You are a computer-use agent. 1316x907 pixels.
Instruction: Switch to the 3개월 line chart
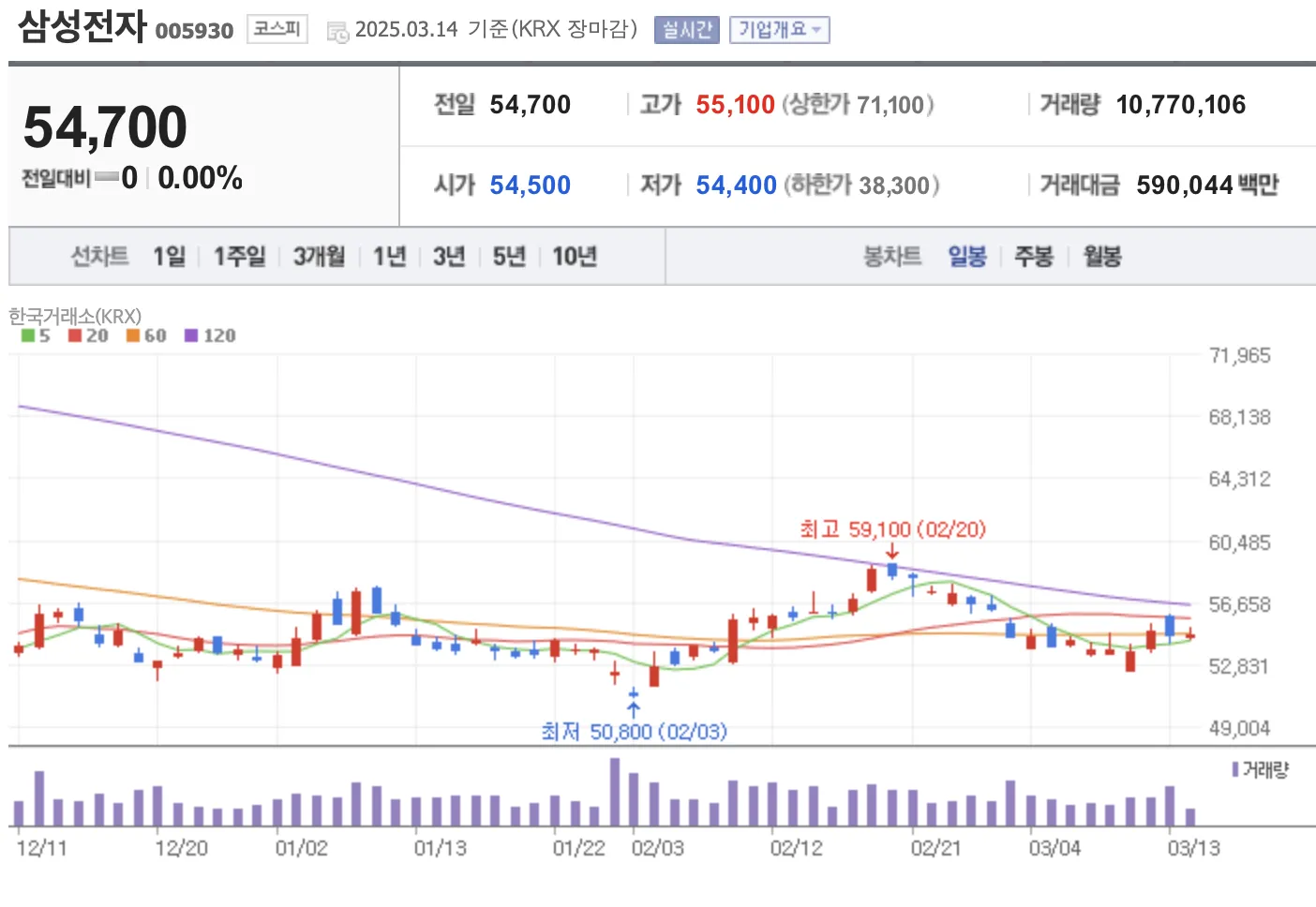tap(320, 256)
